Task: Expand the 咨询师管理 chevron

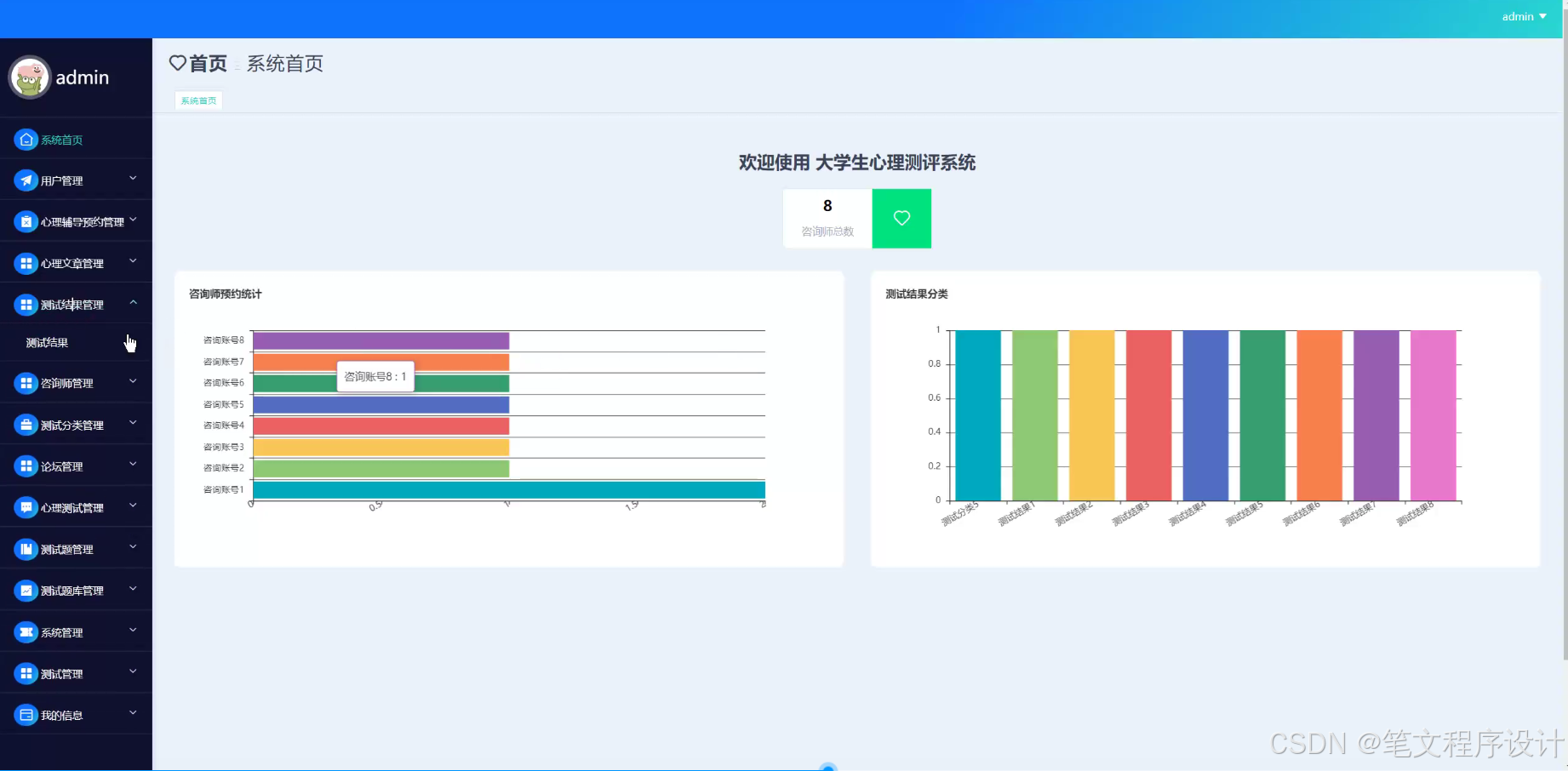Action: (x=133, y=381)
